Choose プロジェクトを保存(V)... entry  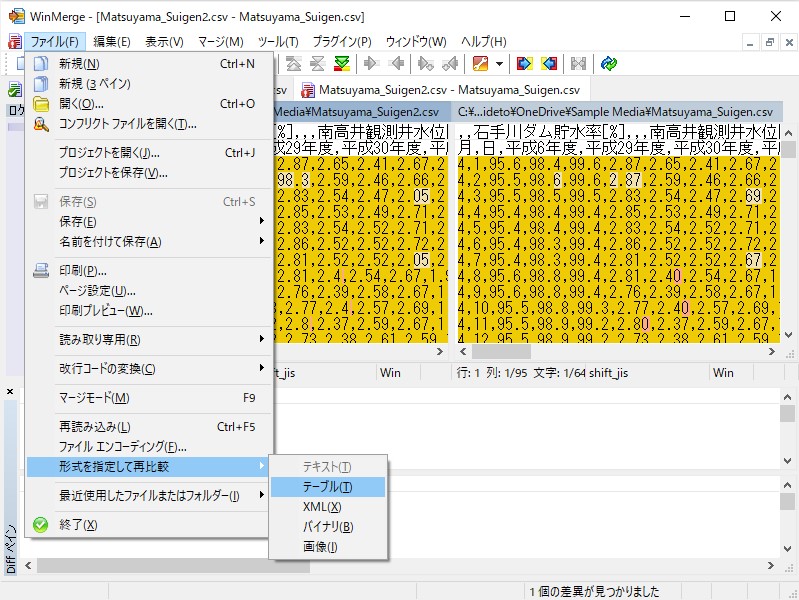click(x=149, y=173)
